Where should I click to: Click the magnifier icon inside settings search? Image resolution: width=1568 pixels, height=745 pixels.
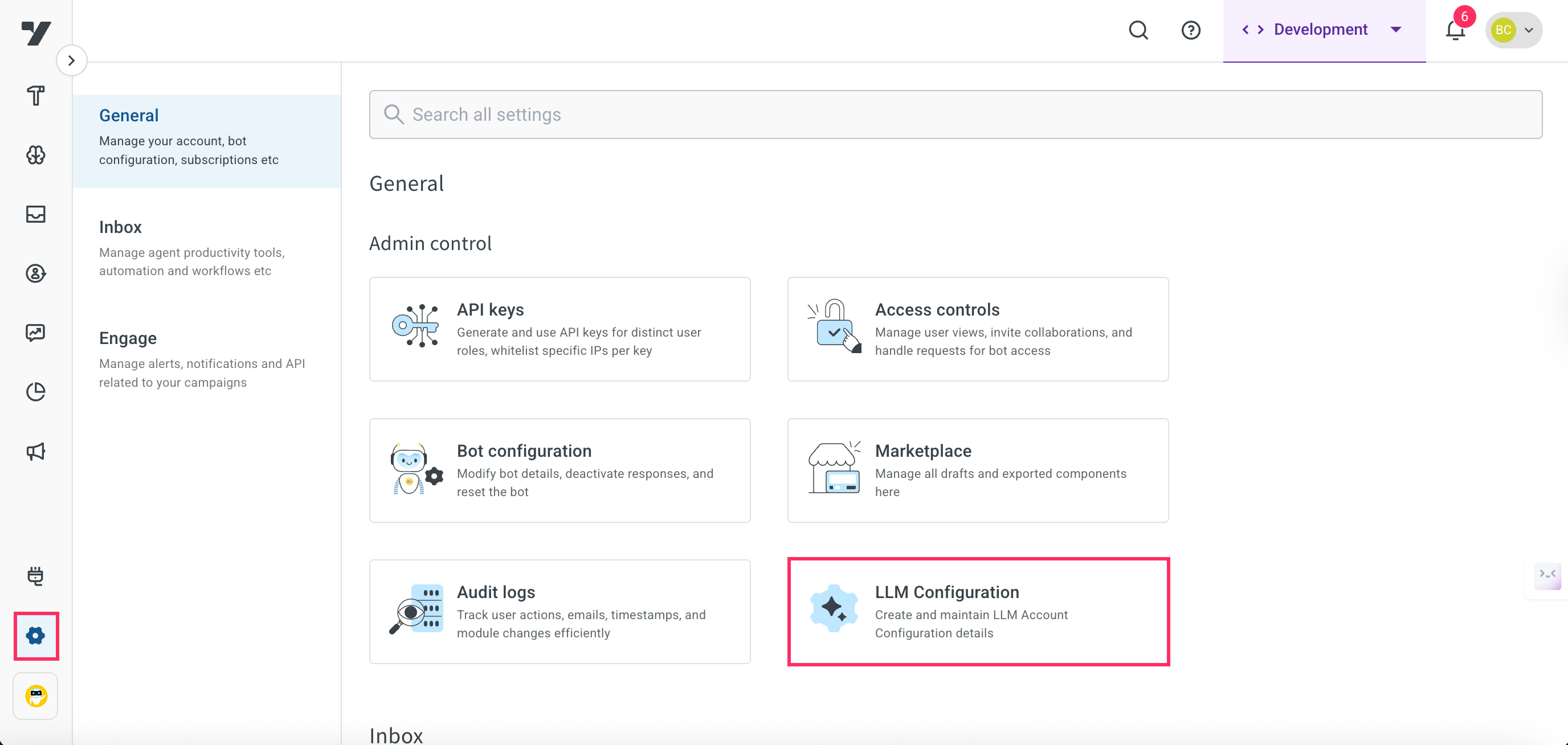click(x=394, y=114)
